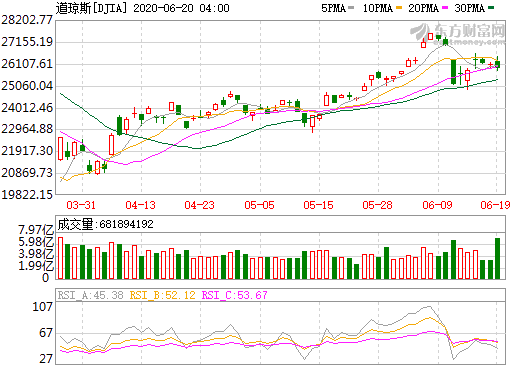Click the date label 04-13

click(140, 205)
